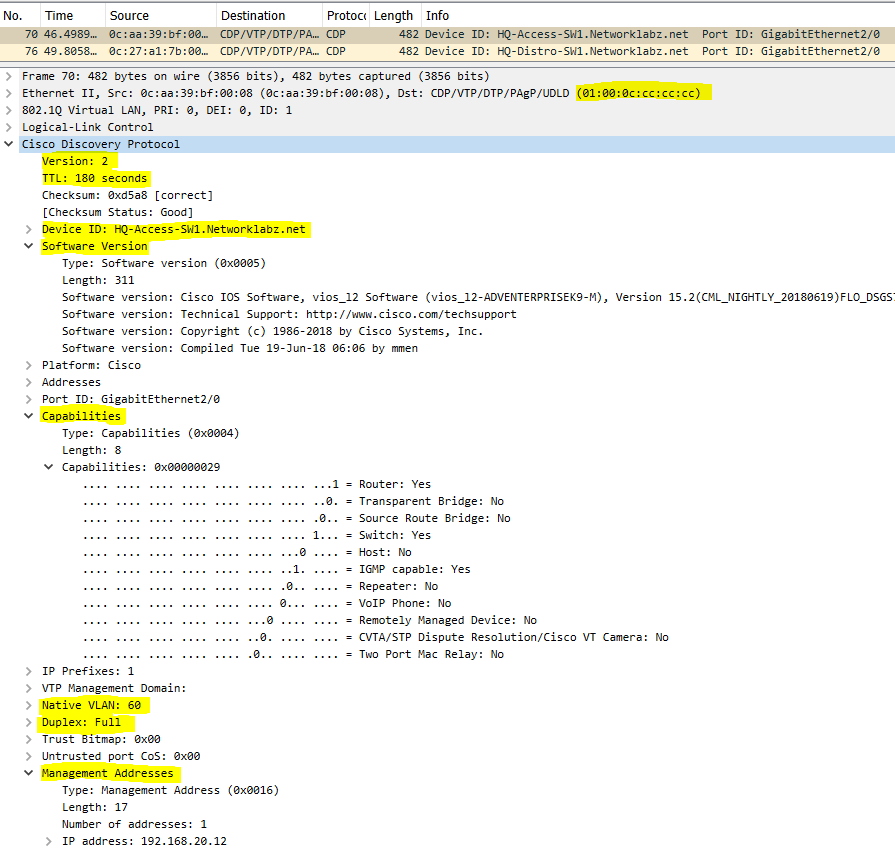
Task: Select the Compiled Tue 19-Jun-18 line
Action: [240, 348]
